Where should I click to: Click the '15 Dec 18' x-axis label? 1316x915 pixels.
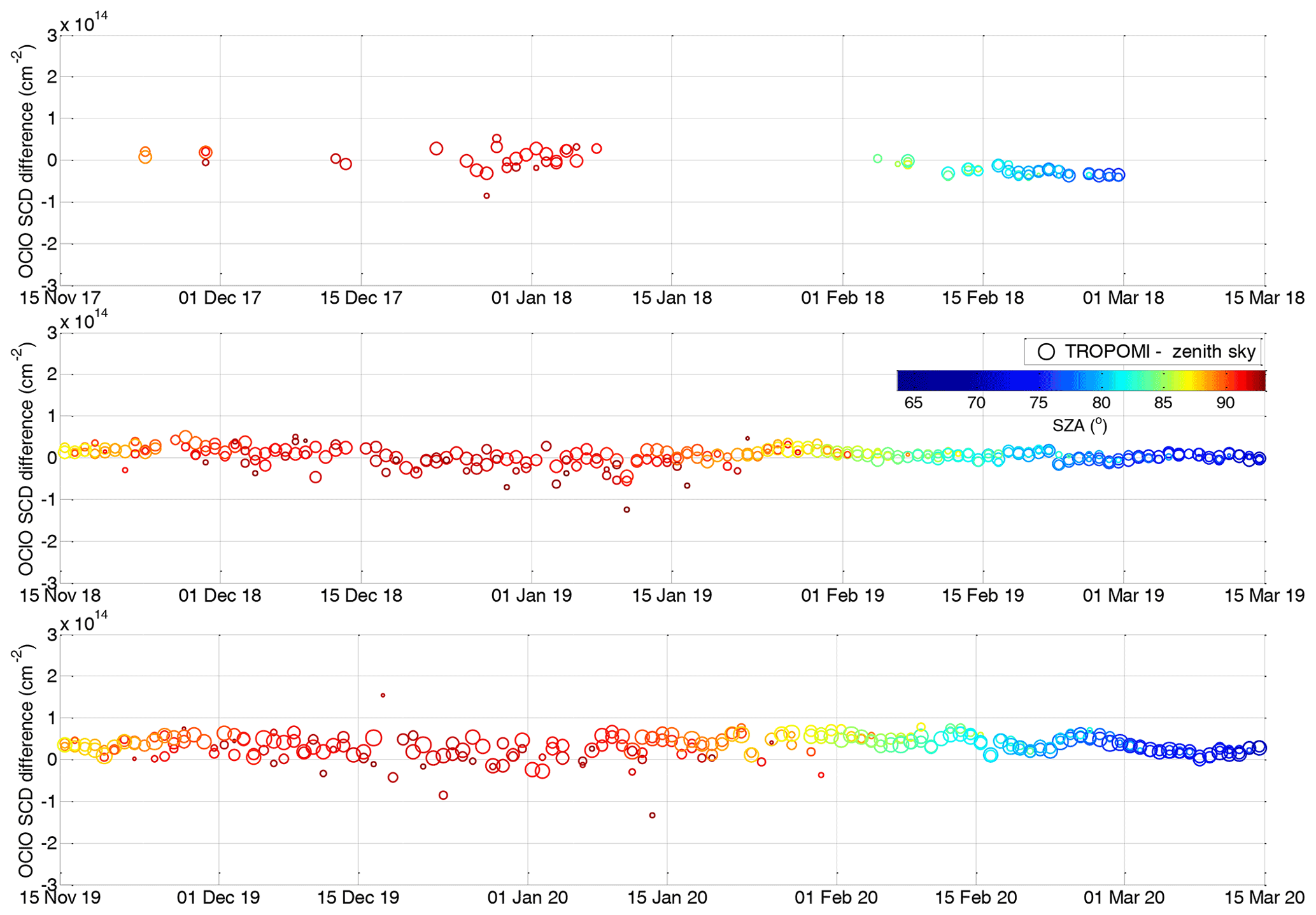361,596
